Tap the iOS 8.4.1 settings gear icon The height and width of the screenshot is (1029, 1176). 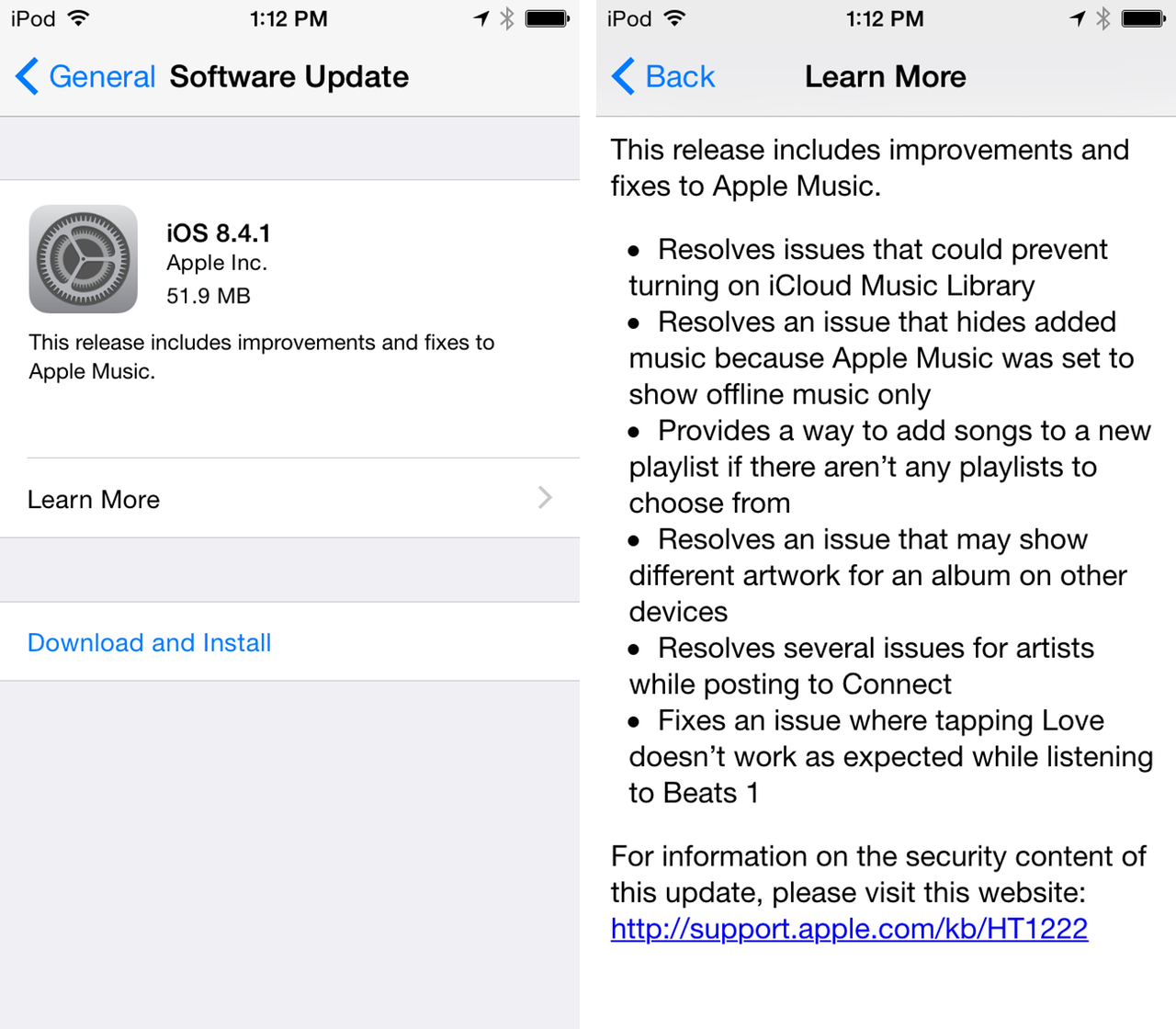pos(83,259)
